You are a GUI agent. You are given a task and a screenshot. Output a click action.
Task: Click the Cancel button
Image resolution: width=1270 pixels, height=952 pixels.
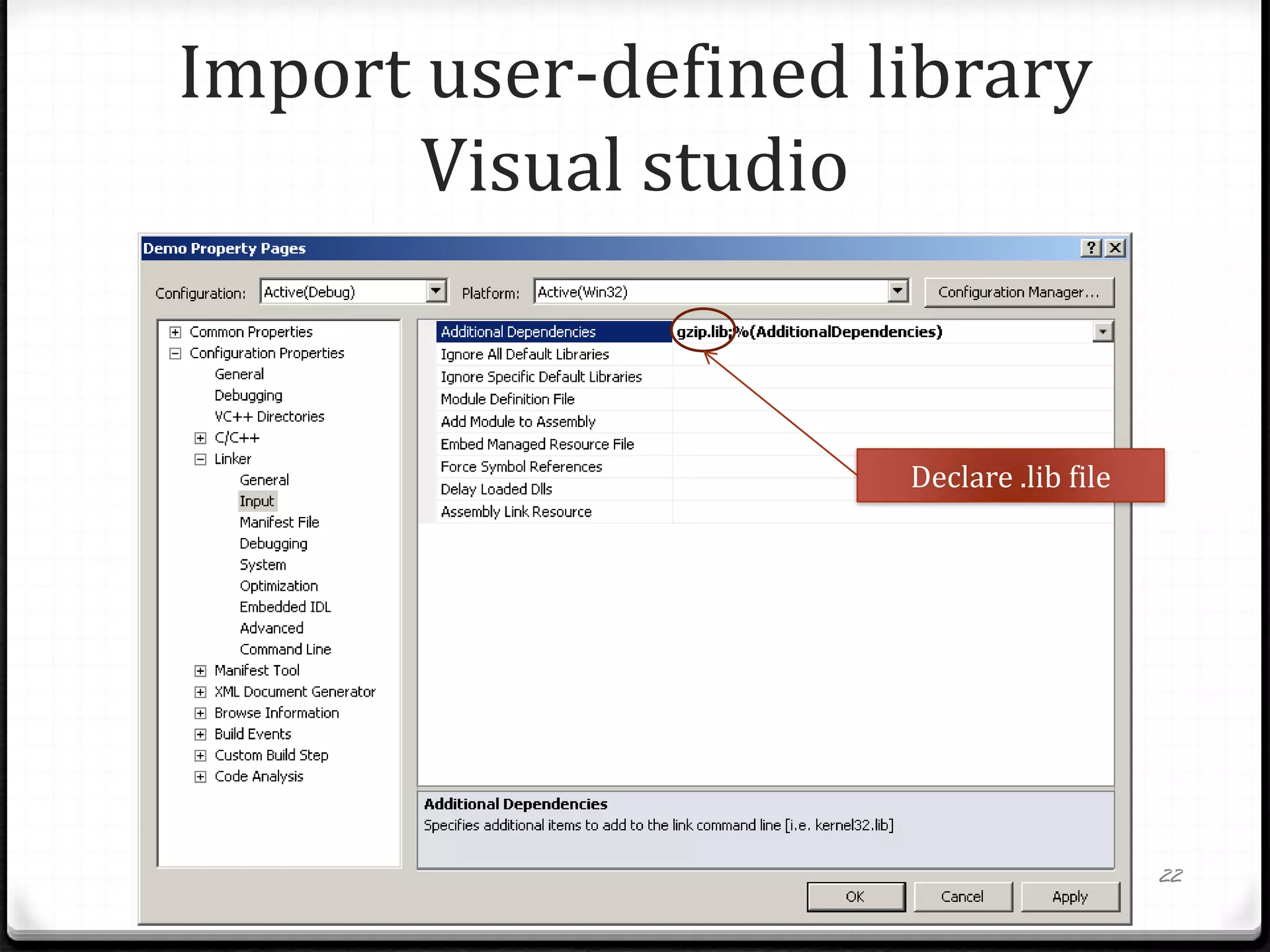point(962,897)
